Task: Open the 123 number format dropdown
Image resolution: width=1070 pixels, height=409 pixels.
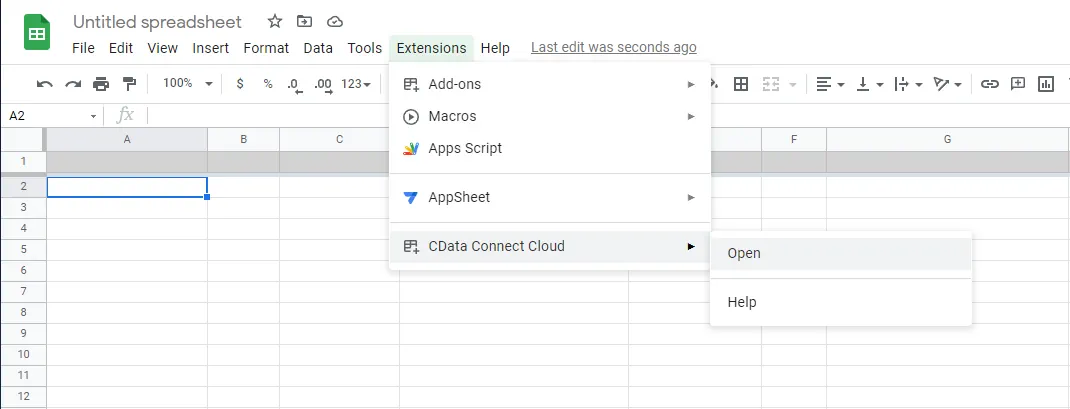Action: click(x=356, y=84)
